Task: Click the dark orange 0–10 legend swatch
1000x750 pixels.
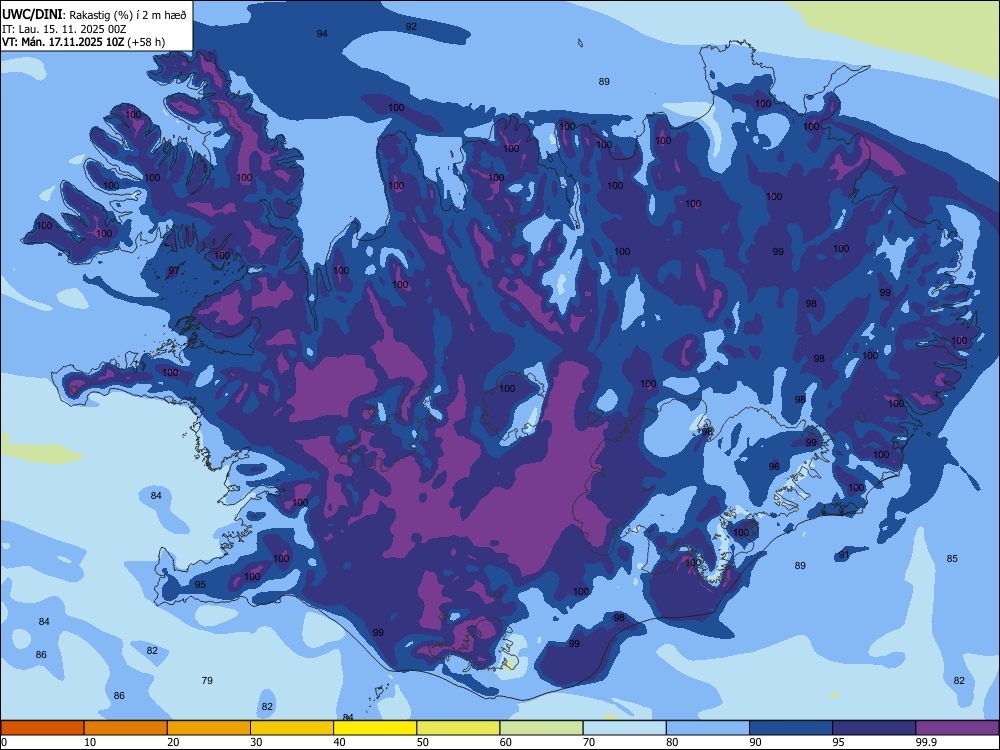Action: pos(42,728)
